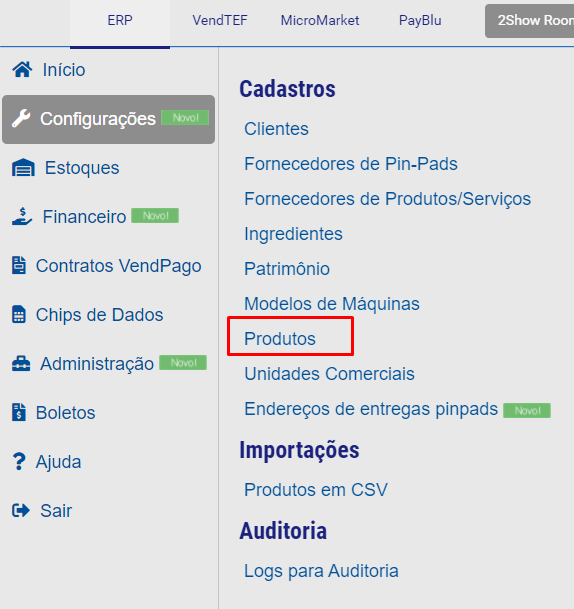Viewport: 574px width, 609px height.
Task: Click the document icon for Contratos VendPago
Action: (19, 266)
